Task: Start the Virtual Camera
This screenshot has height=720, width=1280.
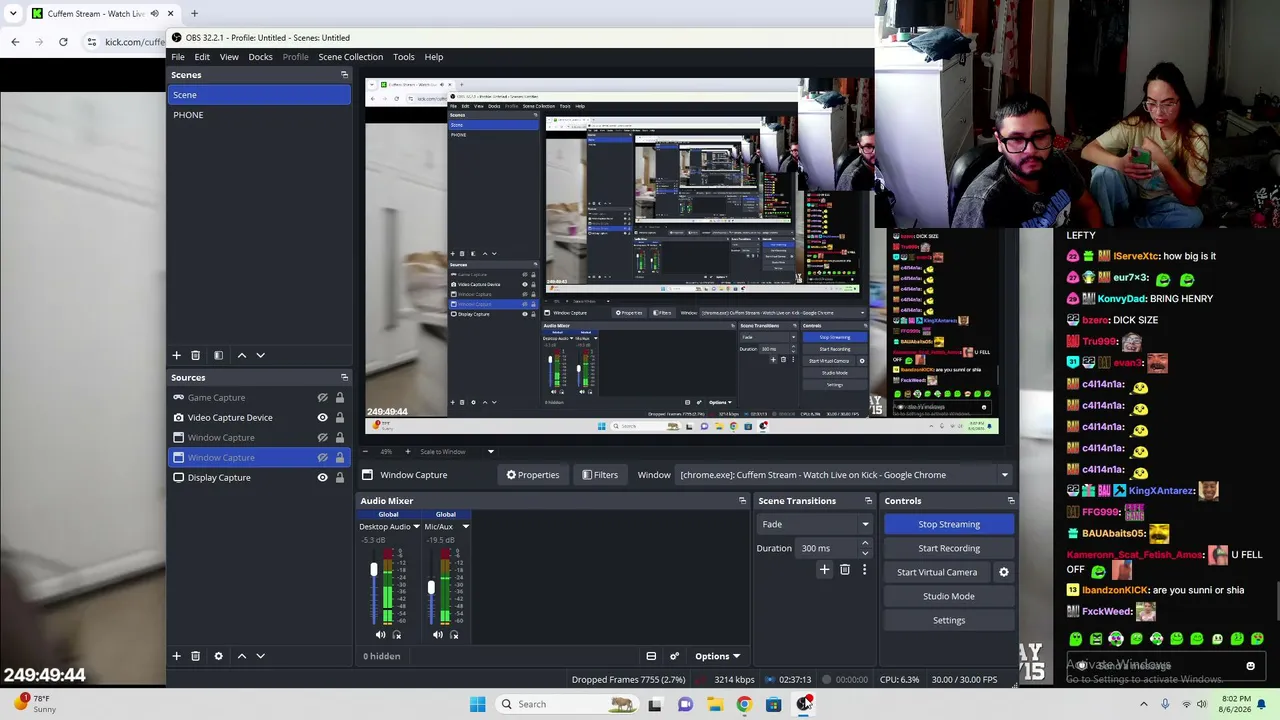Action: pos(937,572)
